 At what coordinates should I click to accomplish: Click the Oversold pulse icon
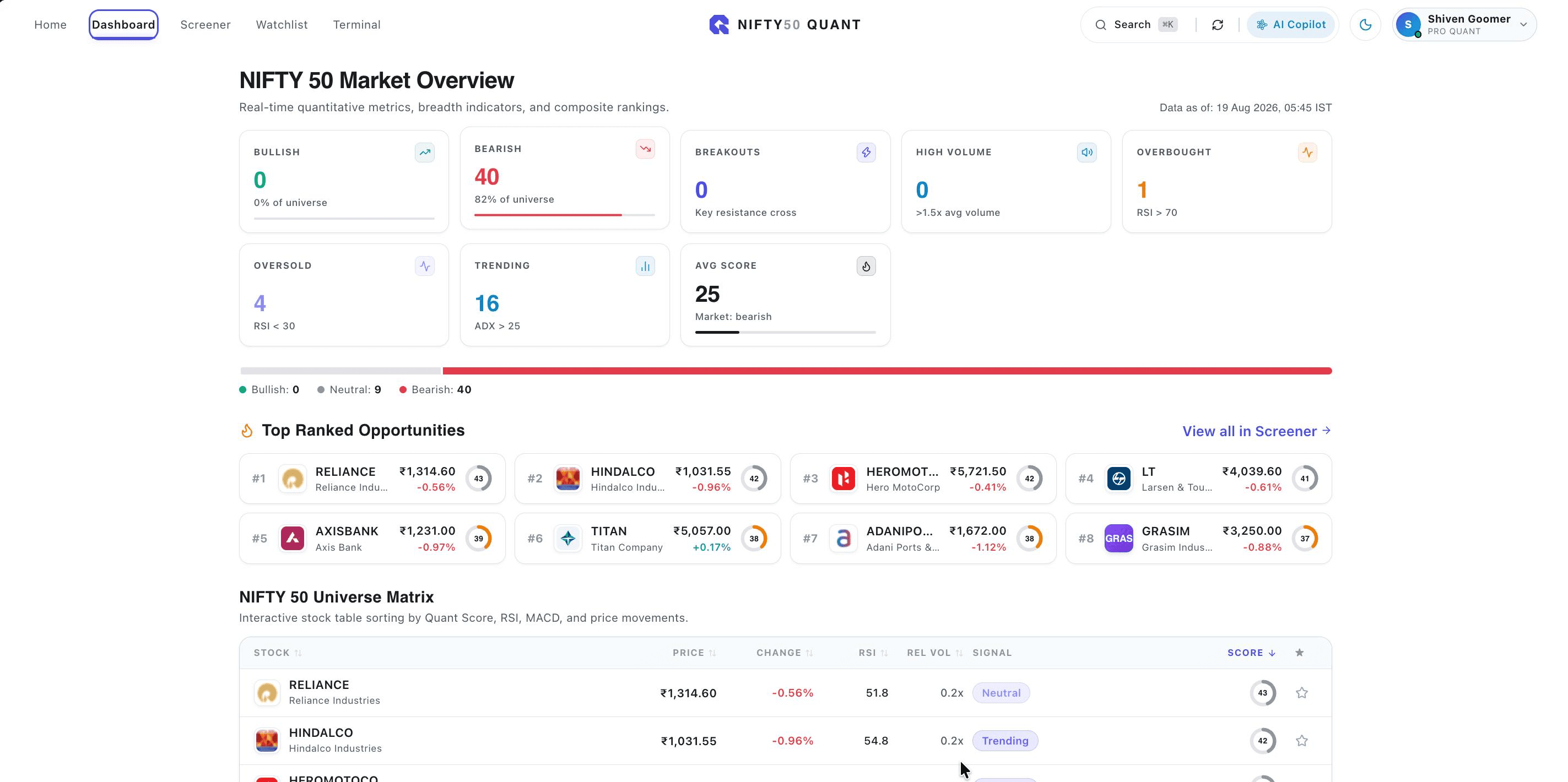425,266
